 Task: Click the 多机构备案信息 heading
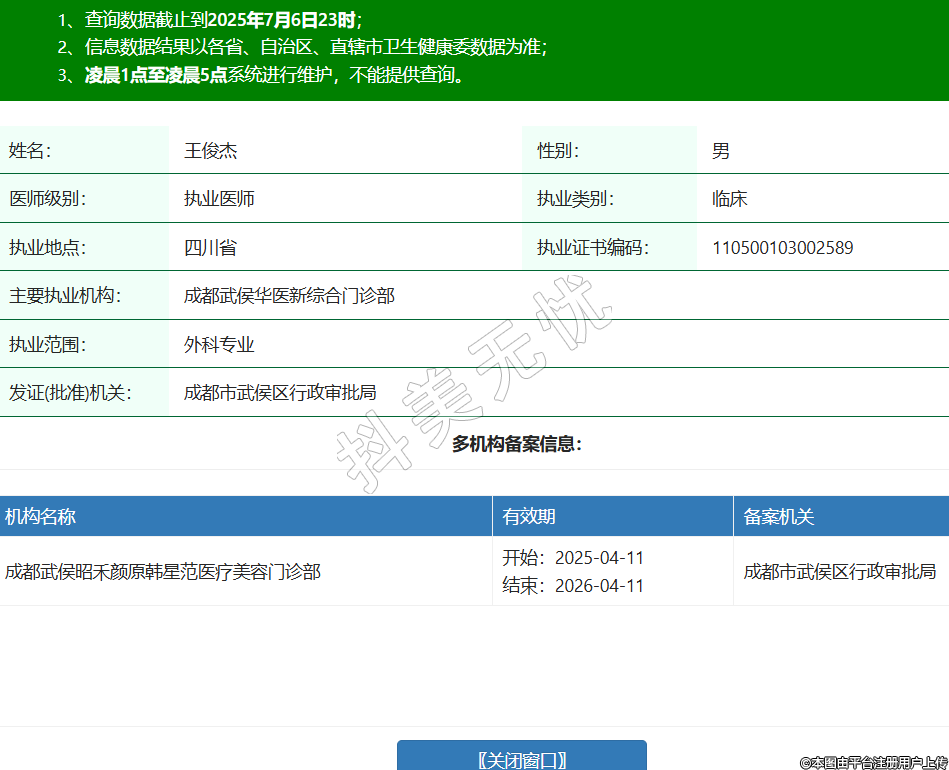(516, 444)
